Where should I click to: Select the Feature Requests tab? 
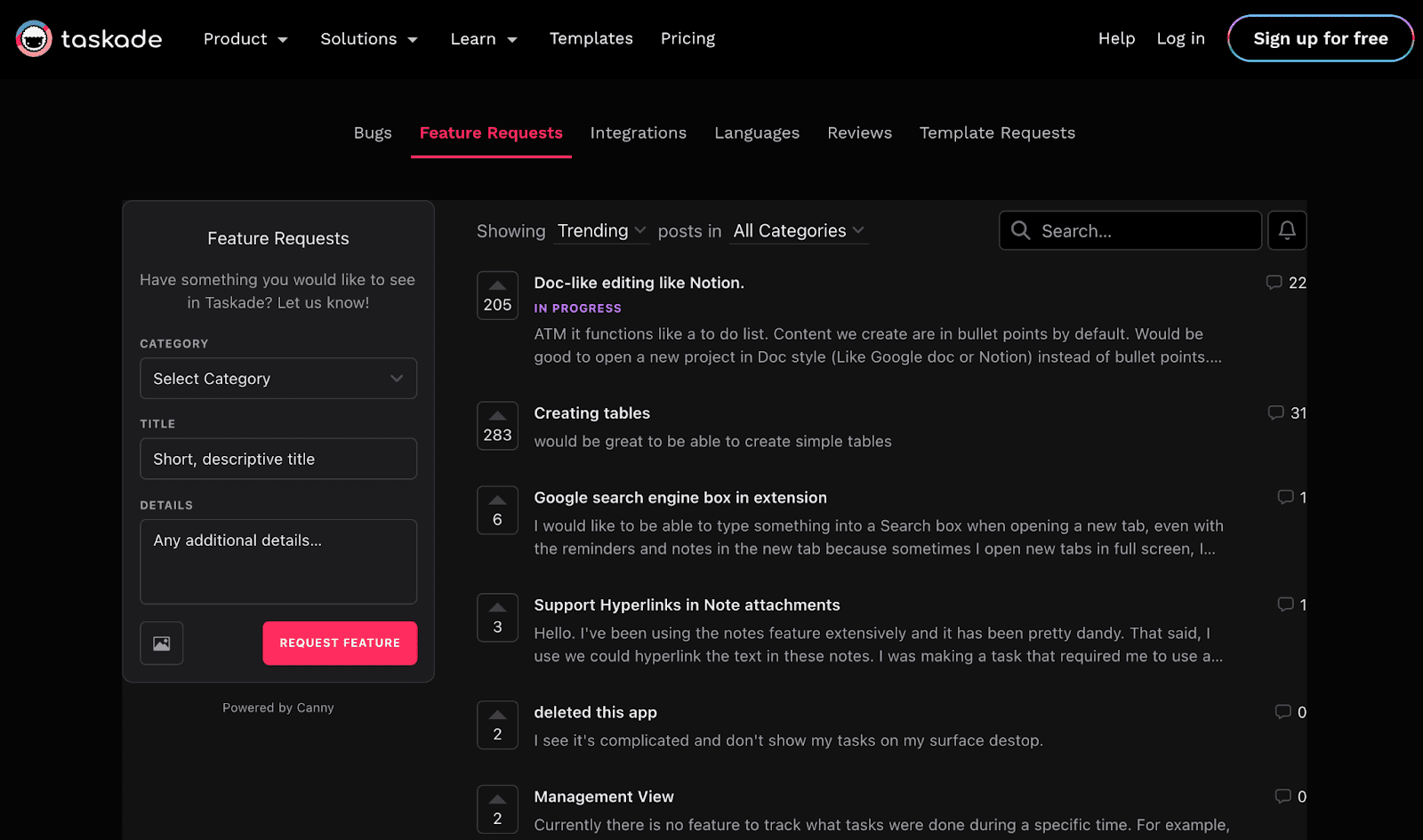click(491, 132)
